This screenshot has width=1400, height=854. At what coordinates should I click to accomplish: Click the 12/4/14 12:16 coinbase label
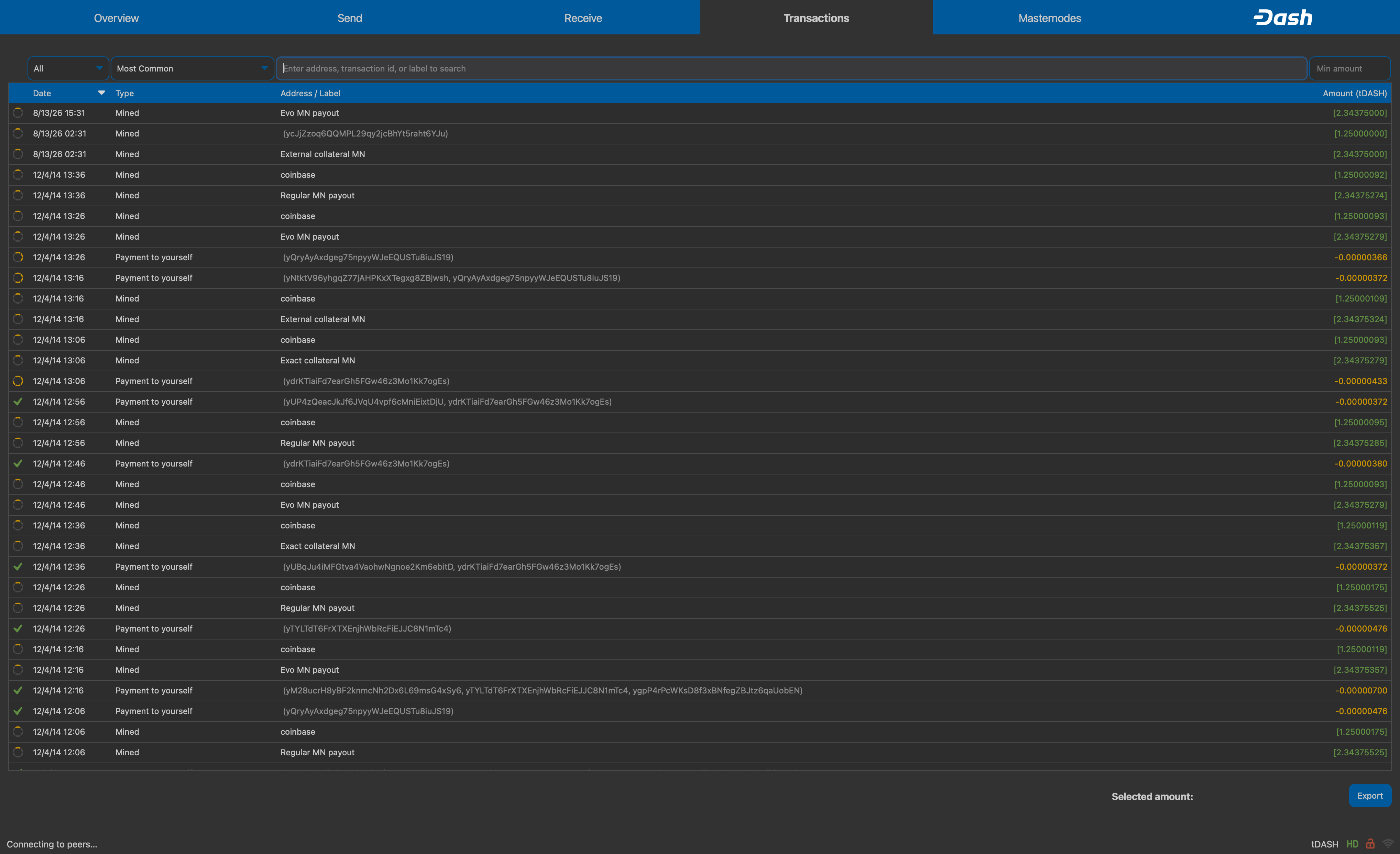coord(298,649)
